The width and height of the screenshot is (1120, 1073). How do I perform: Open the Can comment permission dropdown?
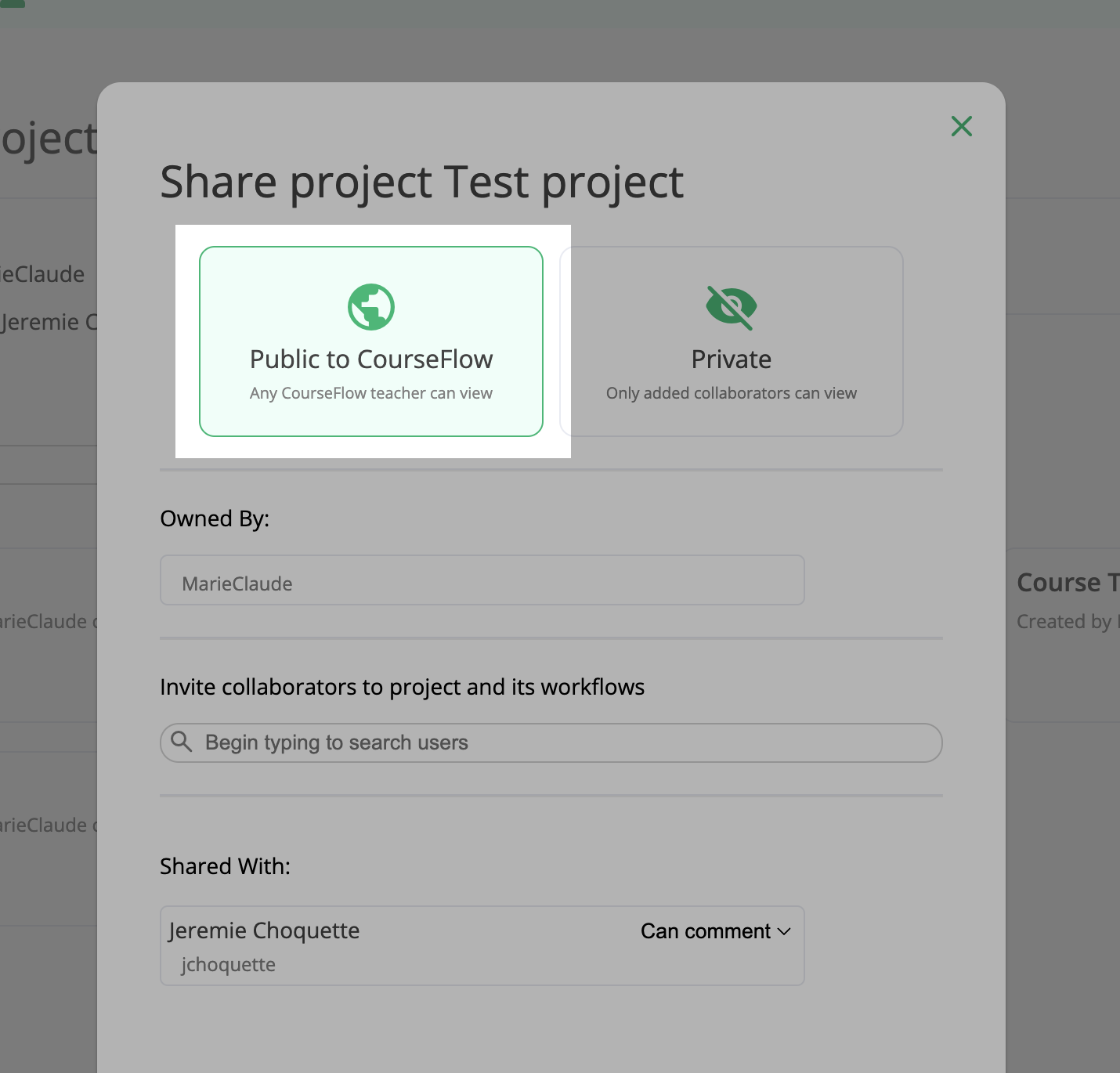(x=716, y=931)
